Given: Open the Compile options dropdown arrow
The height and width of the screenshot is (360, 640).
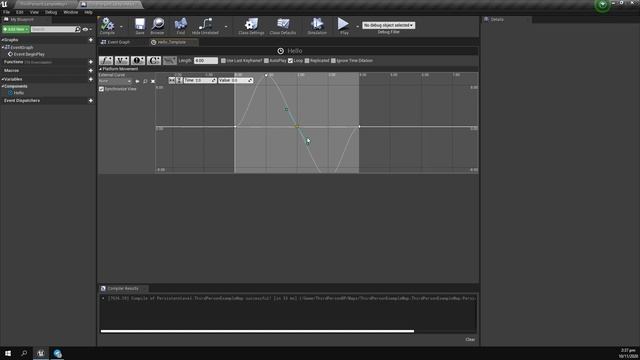Looking at the screenshot, I should [x=121, y=27].
